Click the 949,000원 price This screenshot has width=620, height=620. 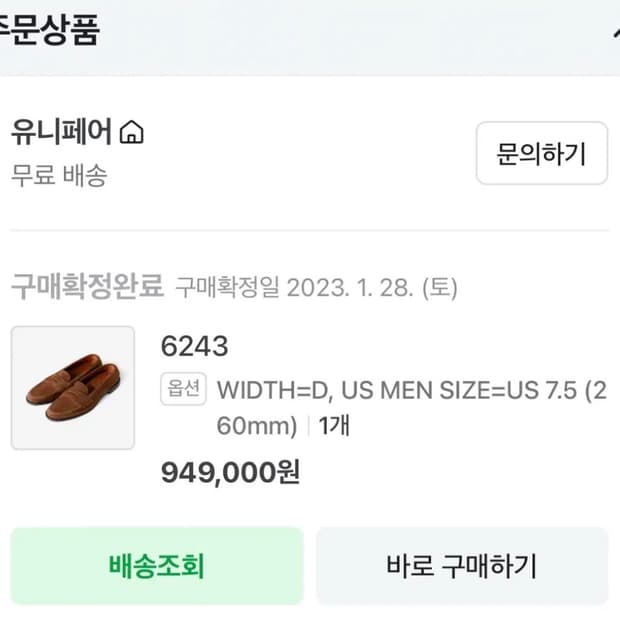click(230, 472)
